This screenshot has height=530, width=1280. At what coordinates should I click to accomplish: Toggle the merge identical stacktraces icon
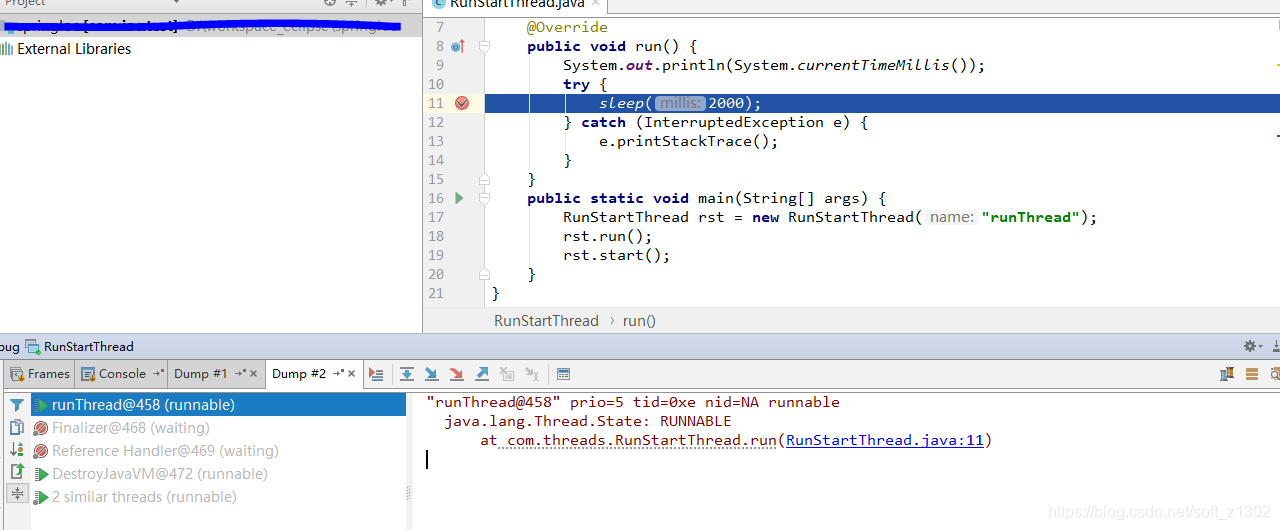tap(17, 494)
